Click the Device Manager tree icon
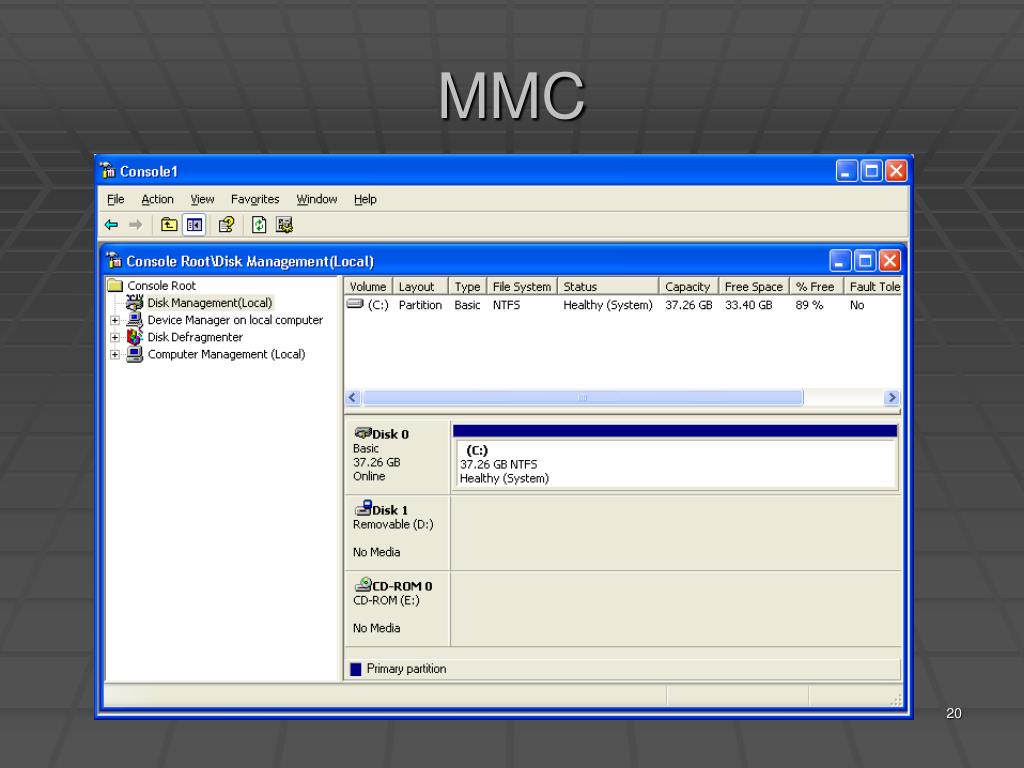1024x768 pixels. tap(135, 319)
